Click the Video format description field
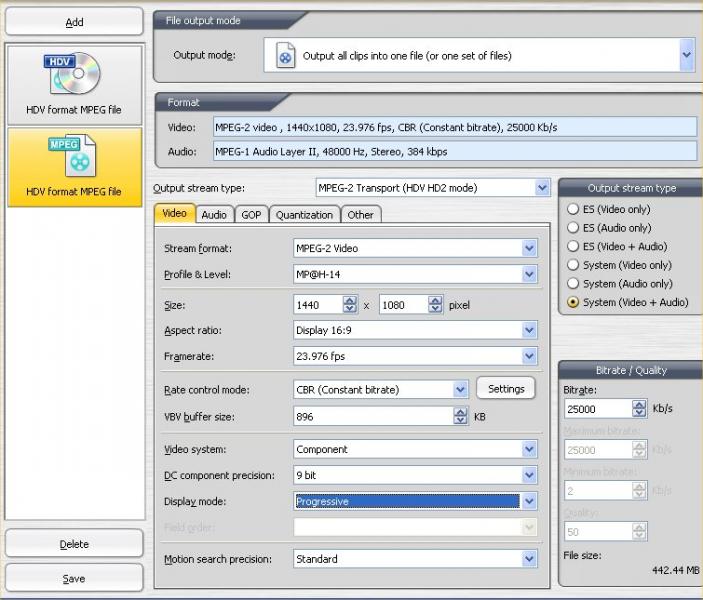This screenshot has height=600, width=703. pyautogui.click(x=454, y=128)
